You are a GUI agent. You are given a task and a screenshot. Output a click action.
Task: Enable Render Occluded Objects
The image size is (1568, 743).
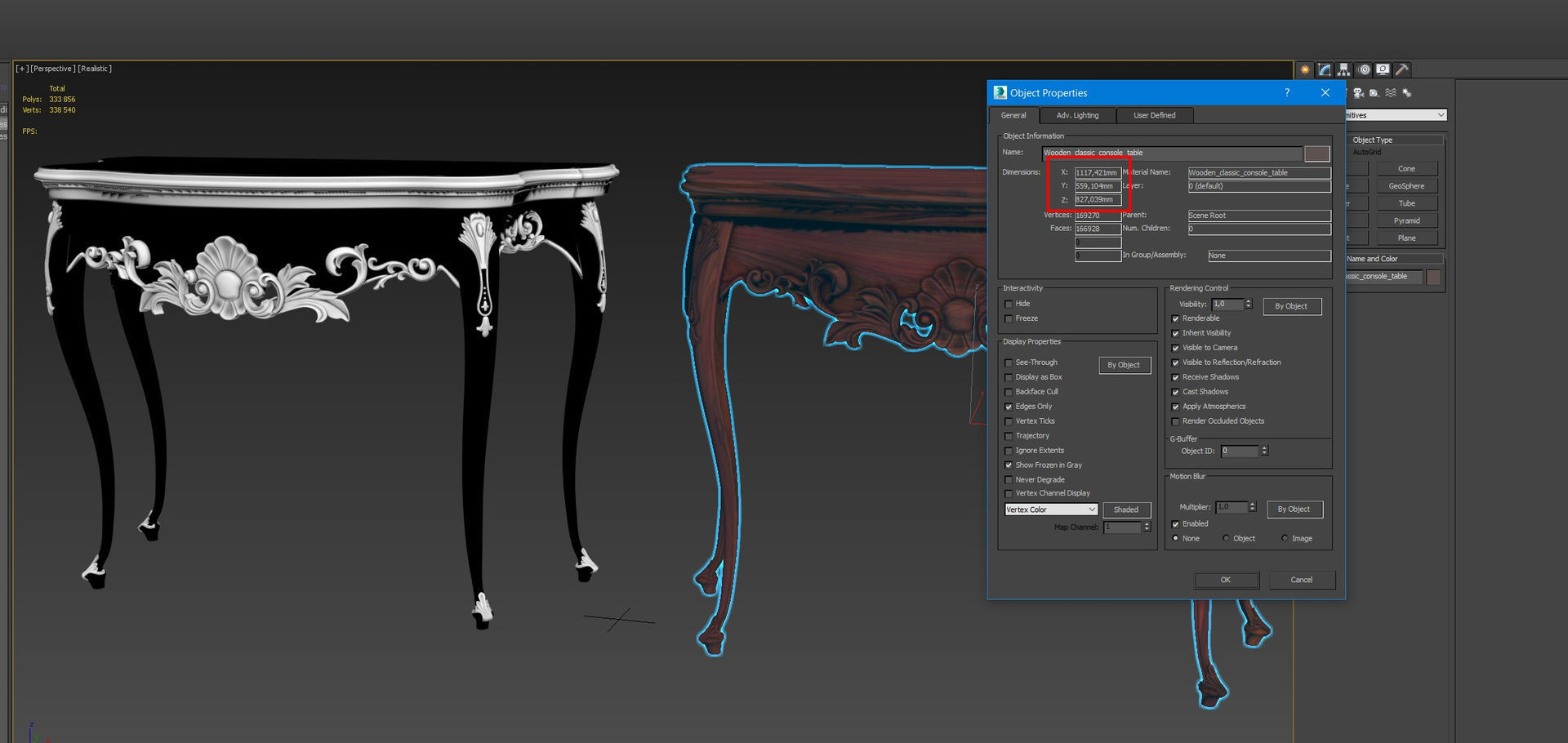click(x=1176, y=421)
